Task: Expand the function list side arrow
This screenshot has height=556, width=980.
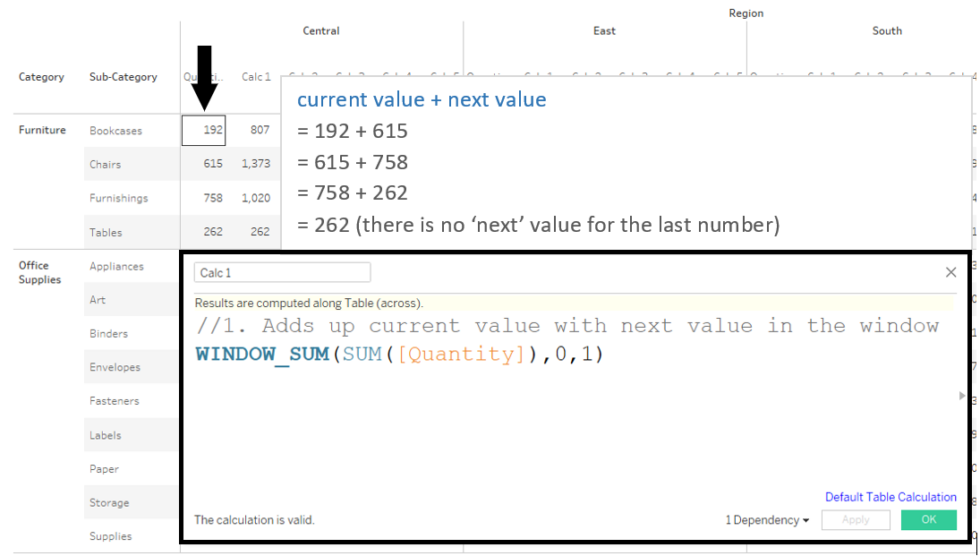Action: click(x=962, y=395)
